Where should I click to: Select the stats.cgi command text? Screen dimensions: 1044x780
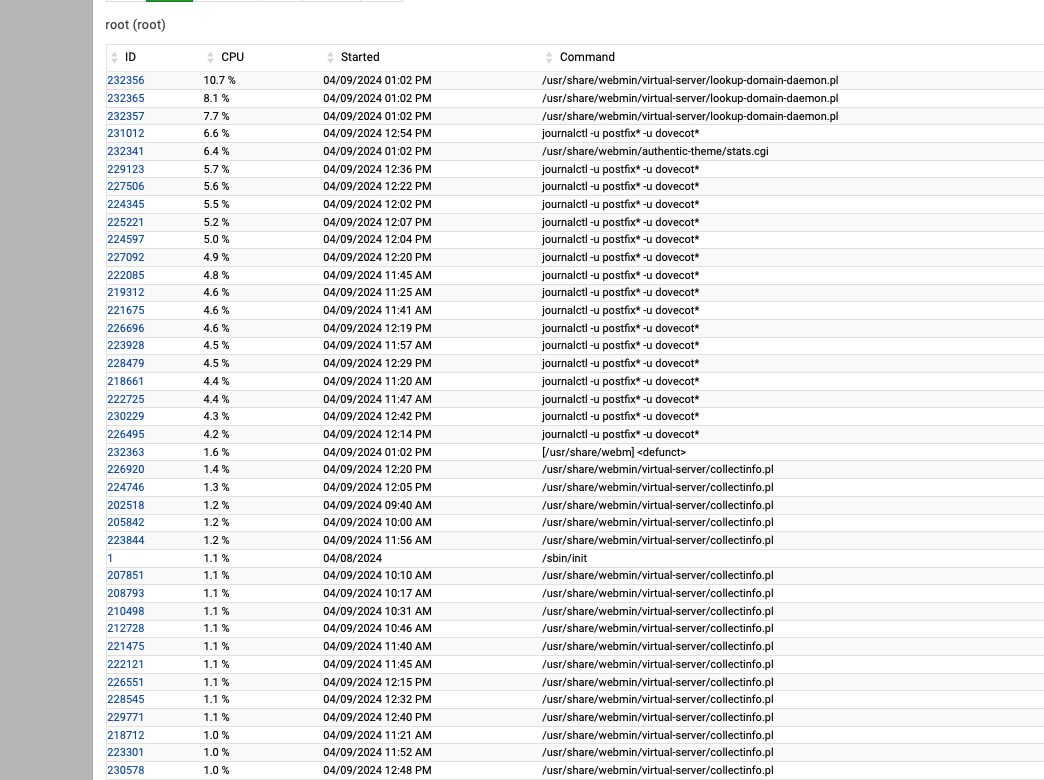[x=655, y=151]
